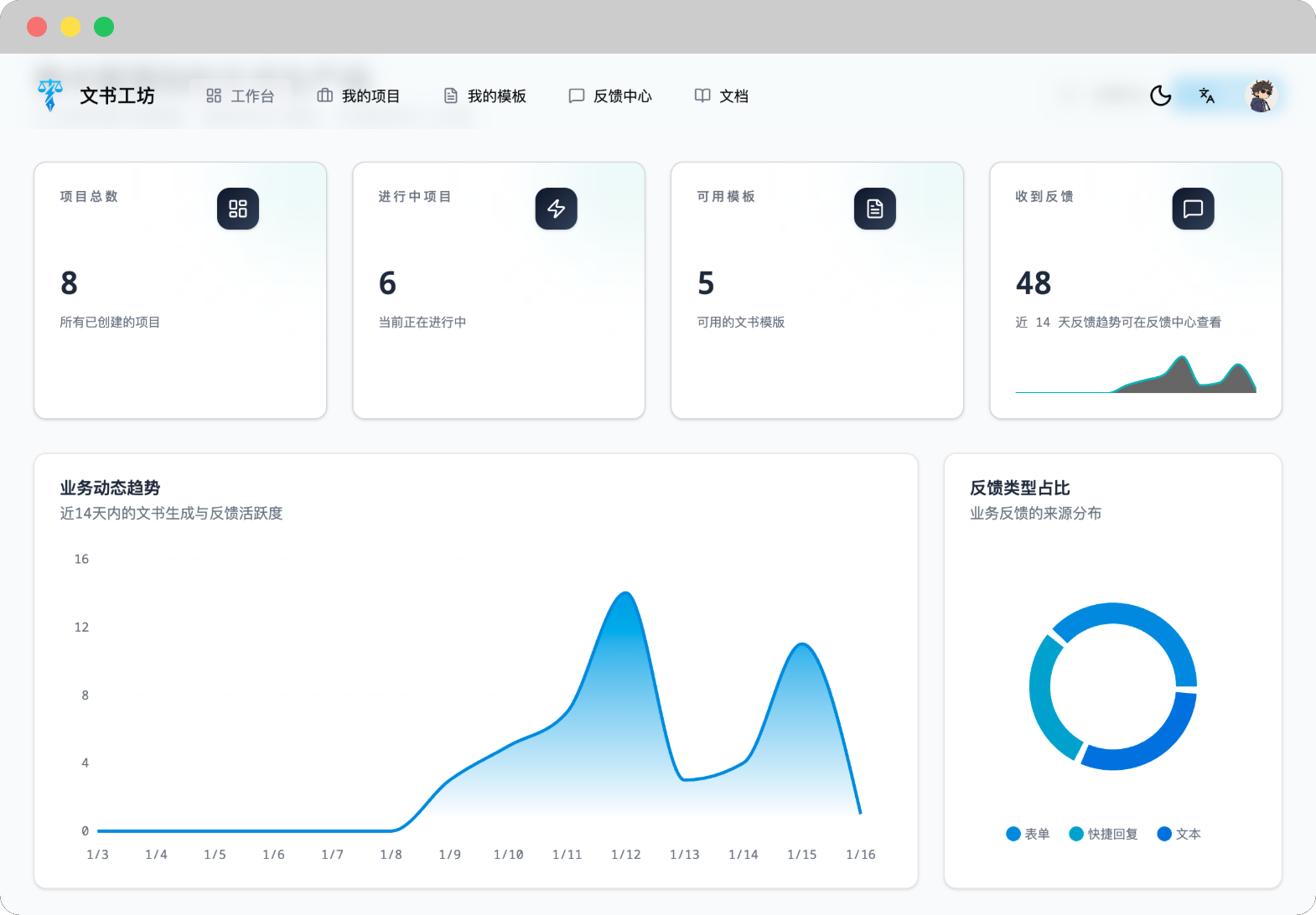Screen dimensions: 1316x915
Task: Toggle dark mode with the moon icon
Action: (1160, 96)
